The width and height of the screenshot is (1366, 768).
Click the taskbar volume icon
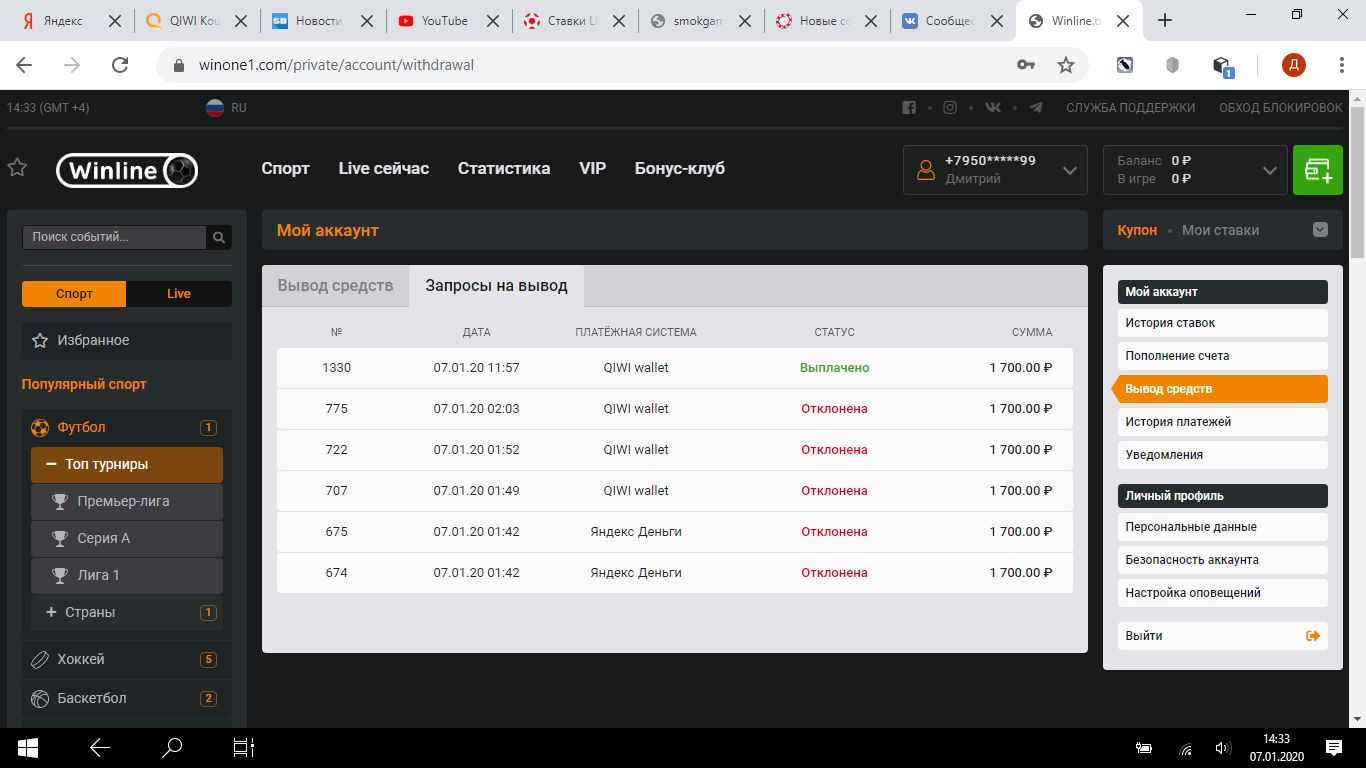(1222, 748)
